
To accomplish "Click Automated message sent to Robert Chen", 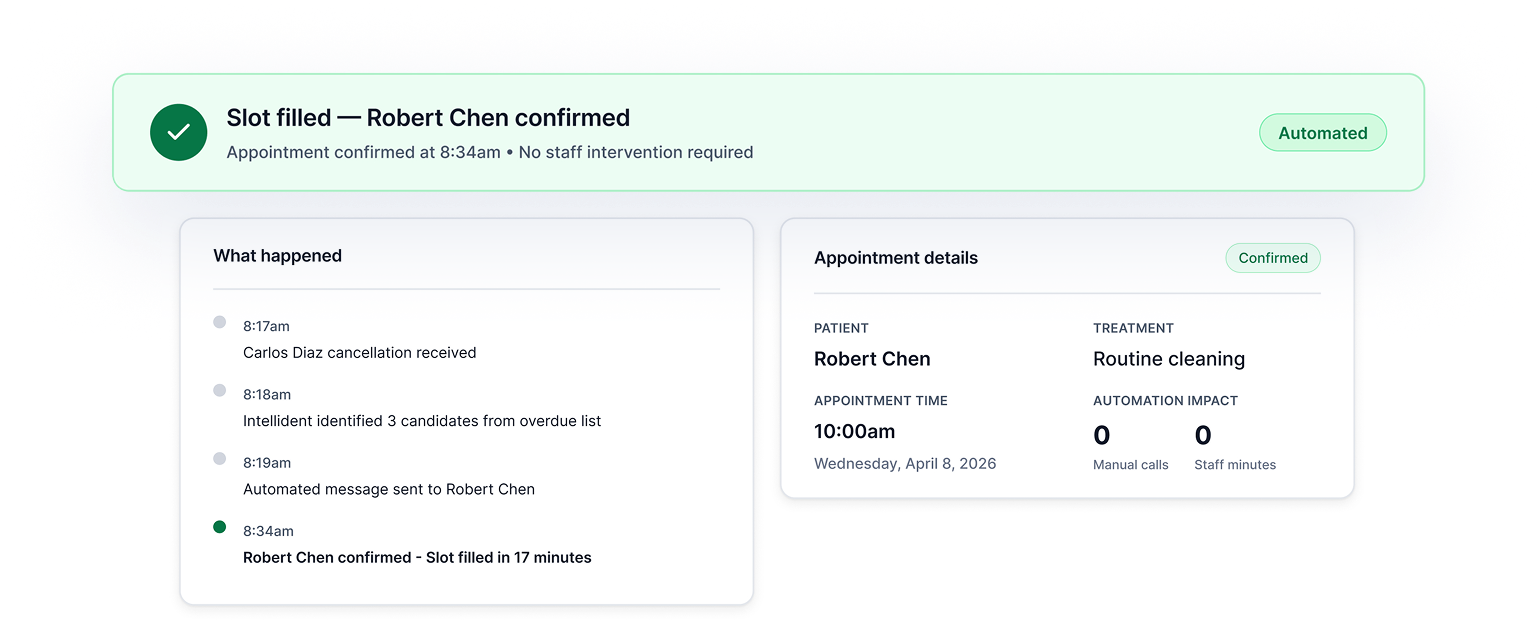I will 389,489.
